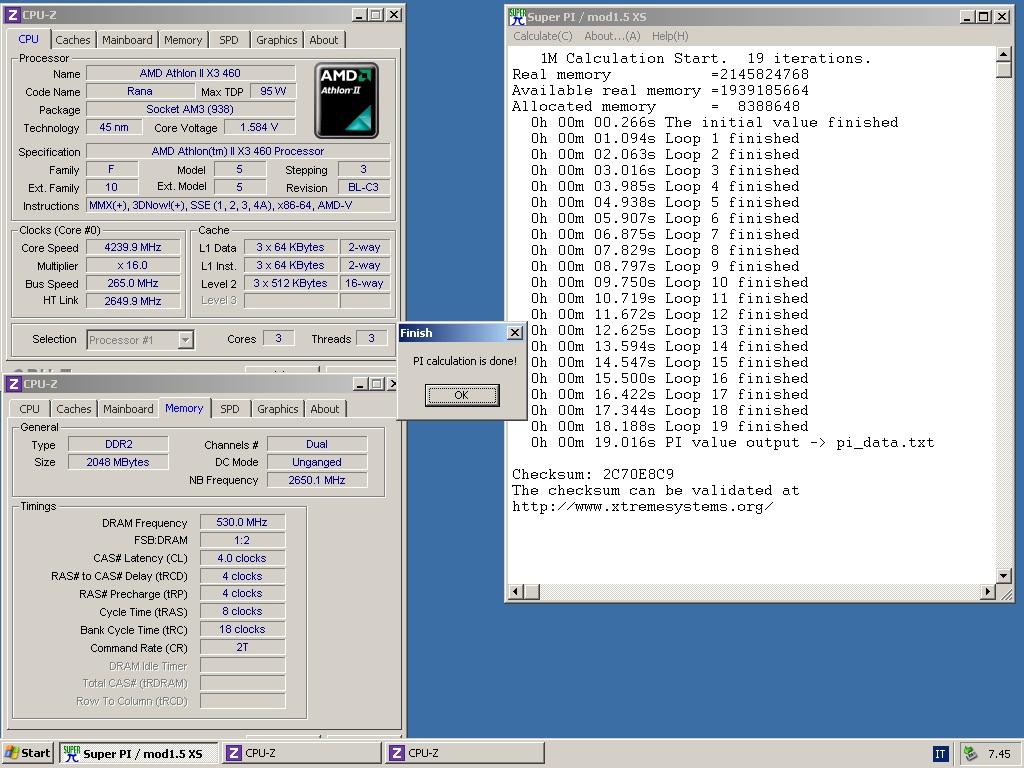This screenshot has height=768, width=1024.
Task: Open the Help(H) menu in Super PI
Action: click(x=670, y=37)
